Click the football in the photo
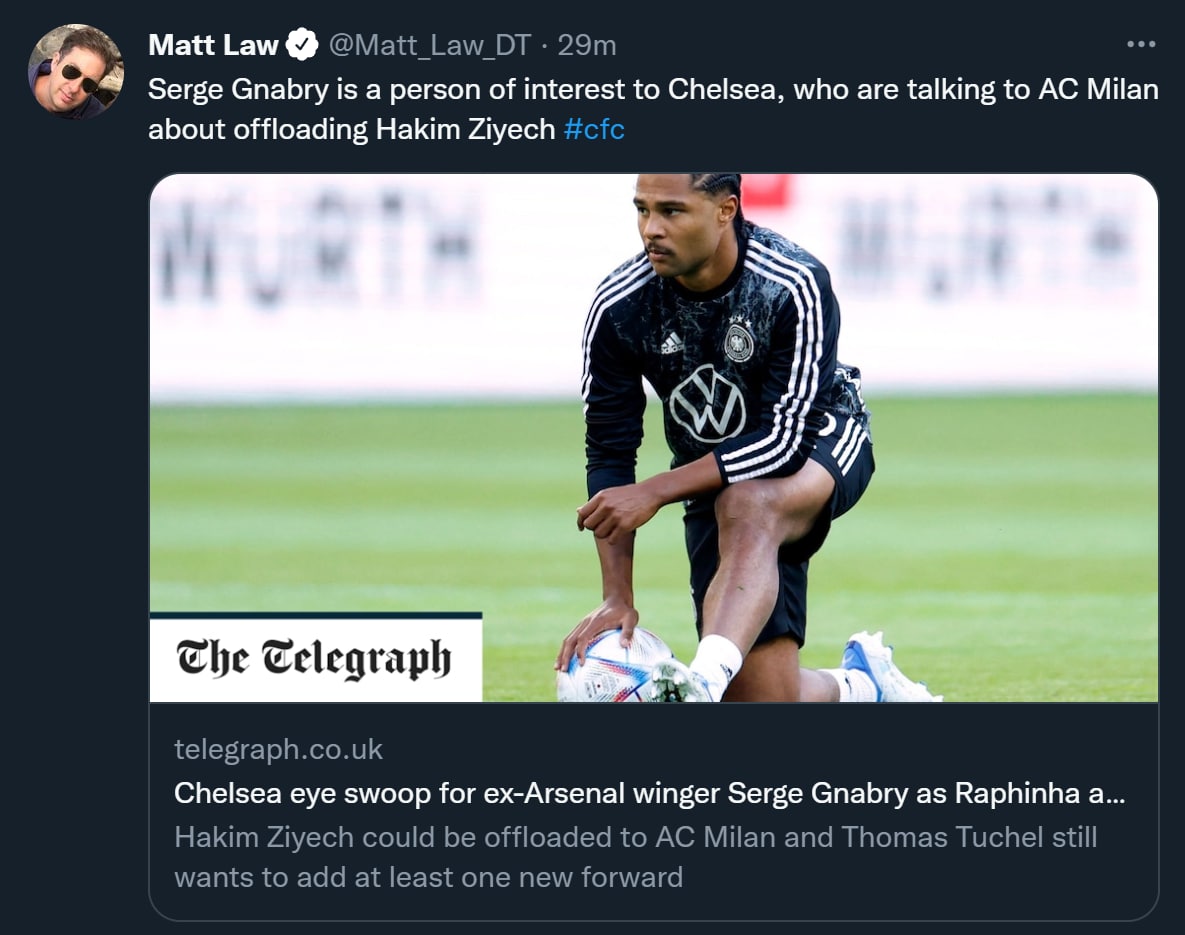Screen dimensions: 1185x935 [x=612, y=668]
